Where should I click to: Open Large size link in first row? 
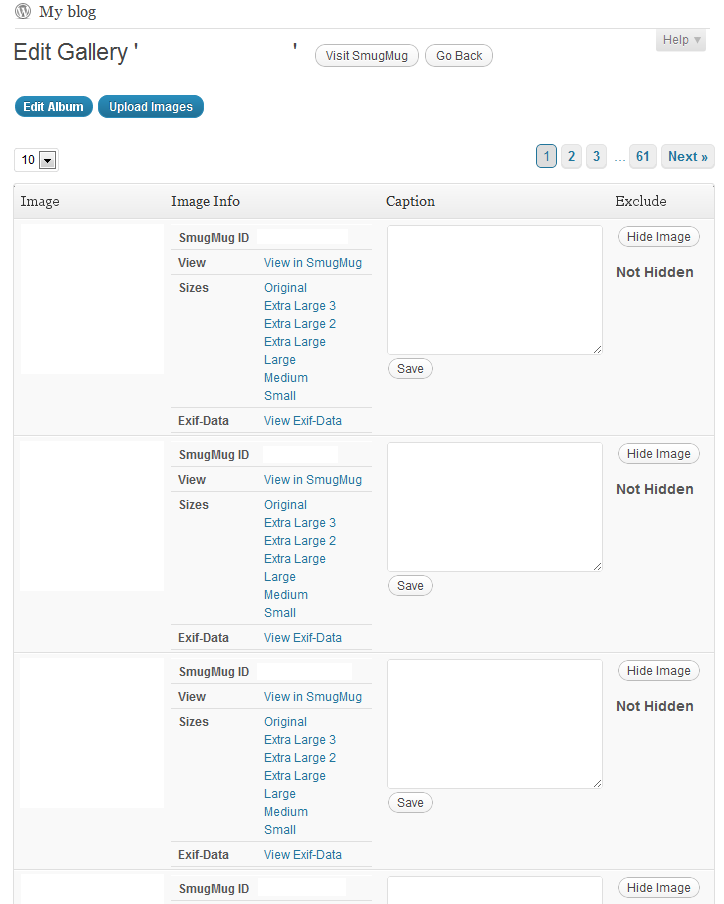pyautogui.click(x=280, y=360)
